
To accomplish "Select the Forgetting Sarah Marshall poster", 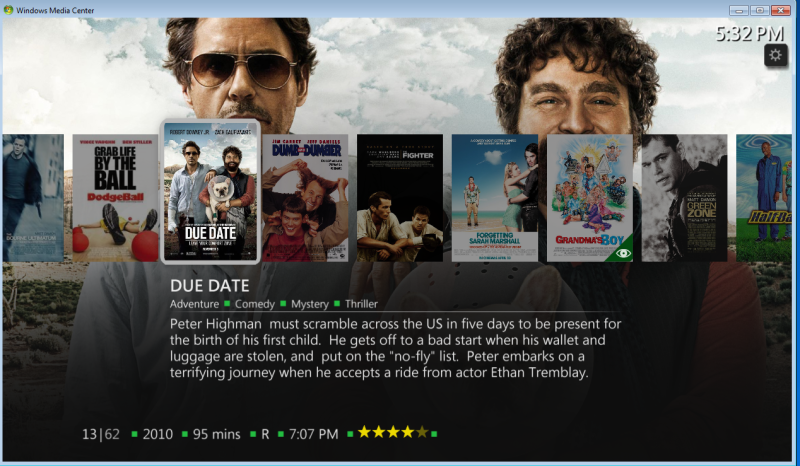I will pyautogui.click(x=495, y=198).
